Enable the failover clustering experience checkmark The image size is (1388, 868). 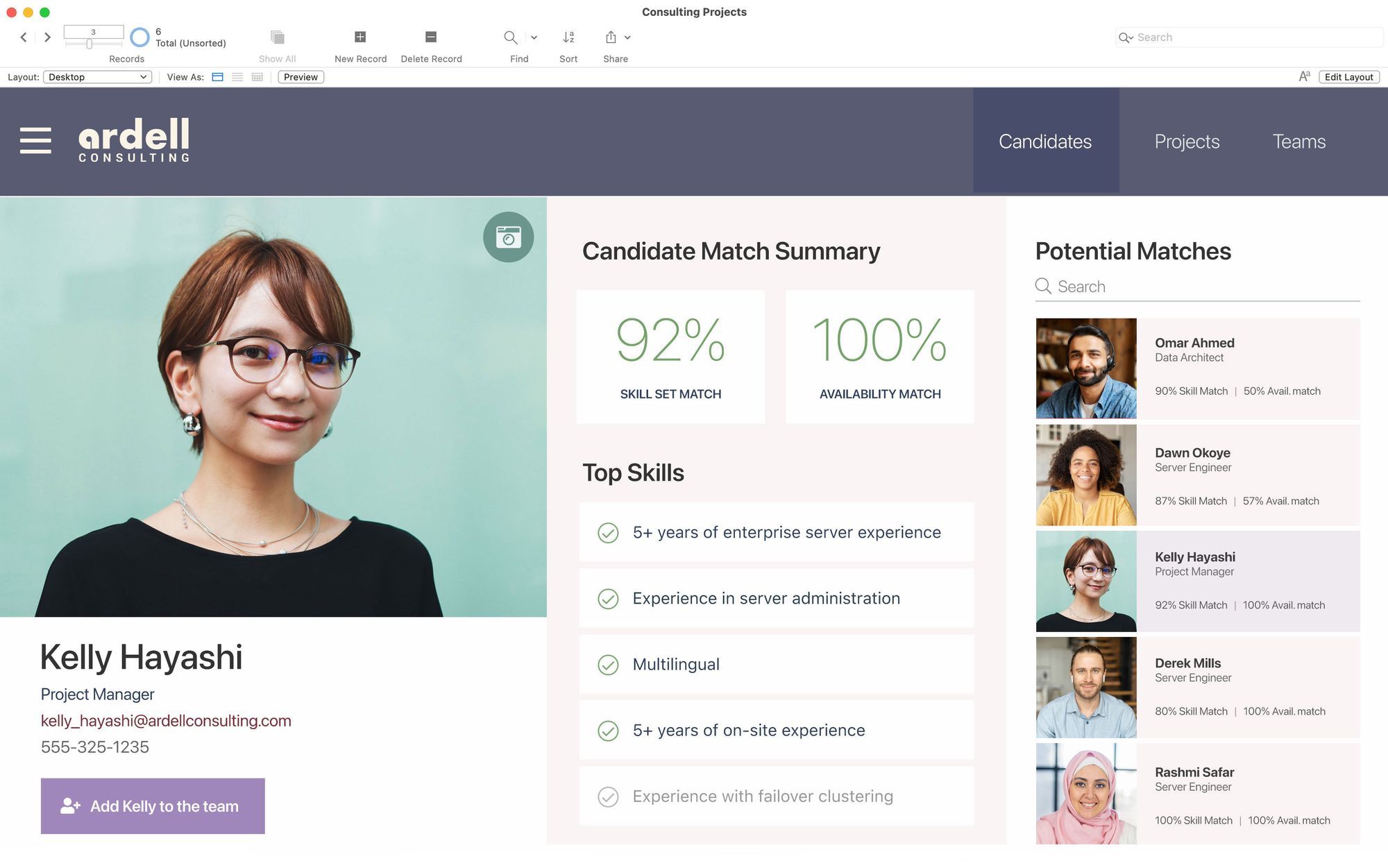point(608,797)
